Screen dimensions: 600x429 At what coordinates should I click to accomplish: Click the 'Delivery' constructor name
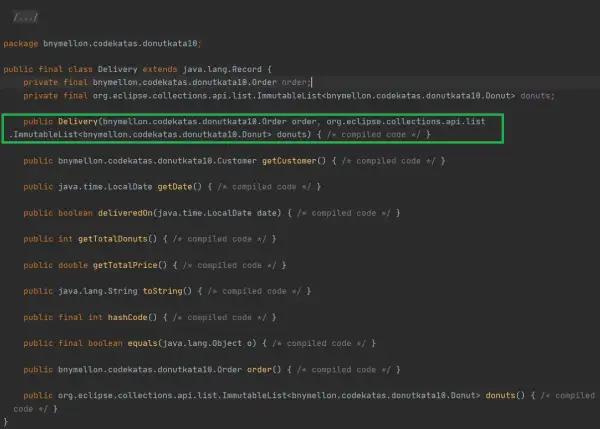point(78,122)
